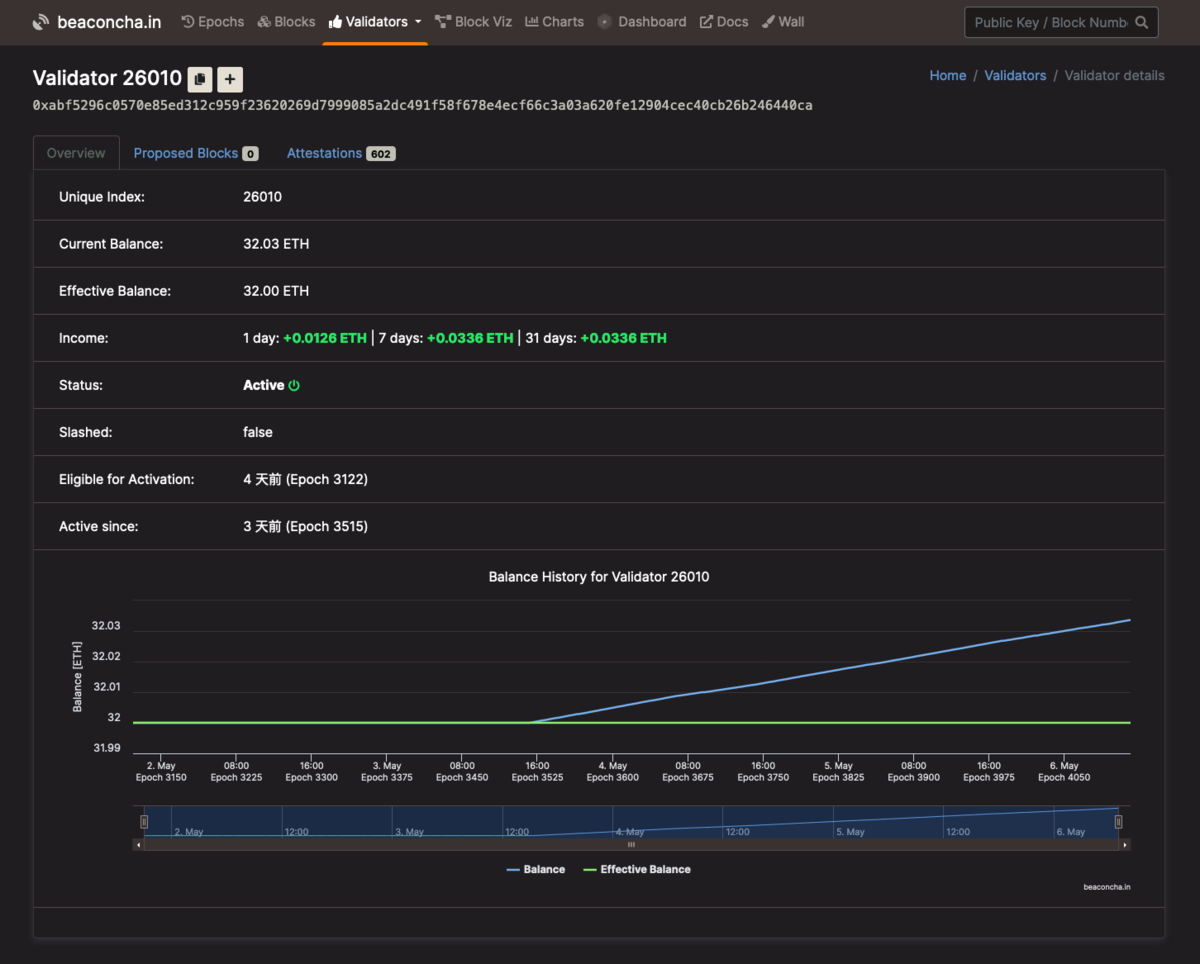Open the Epochs page
The width and height of the screenshot is (1200, 964).
212,21
